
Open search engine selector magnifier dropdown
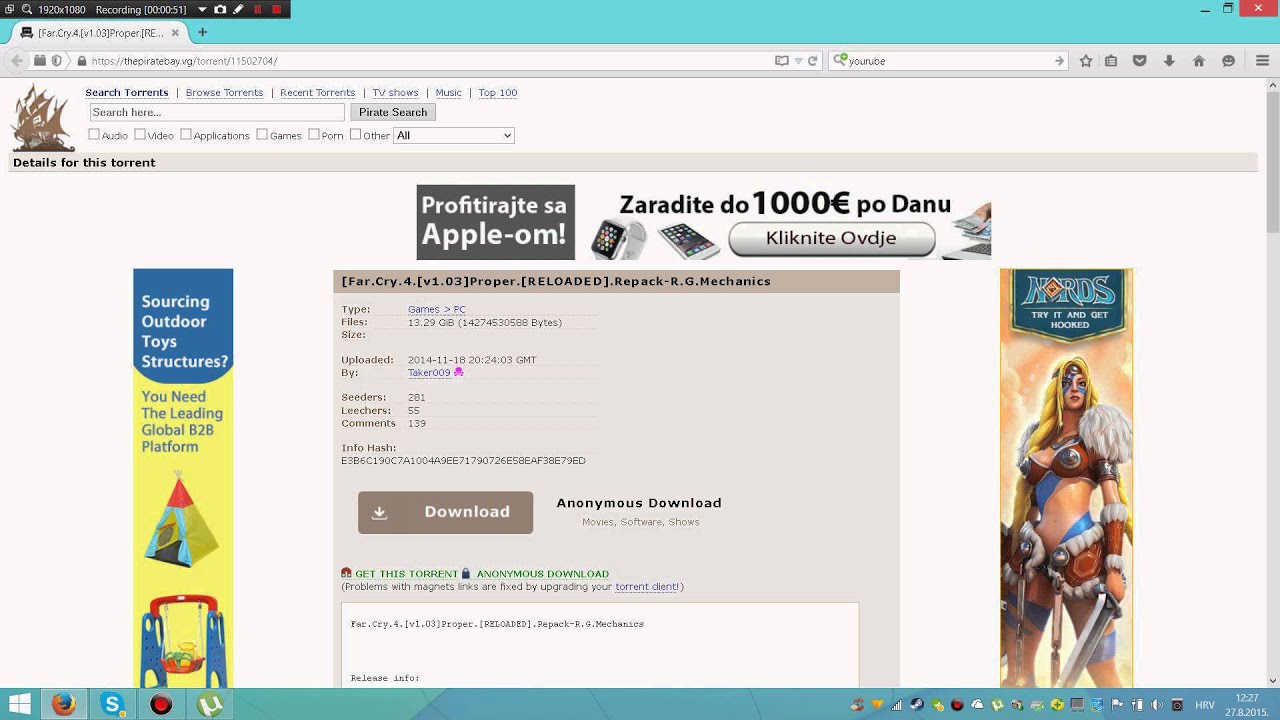click(x=840, y=61)
